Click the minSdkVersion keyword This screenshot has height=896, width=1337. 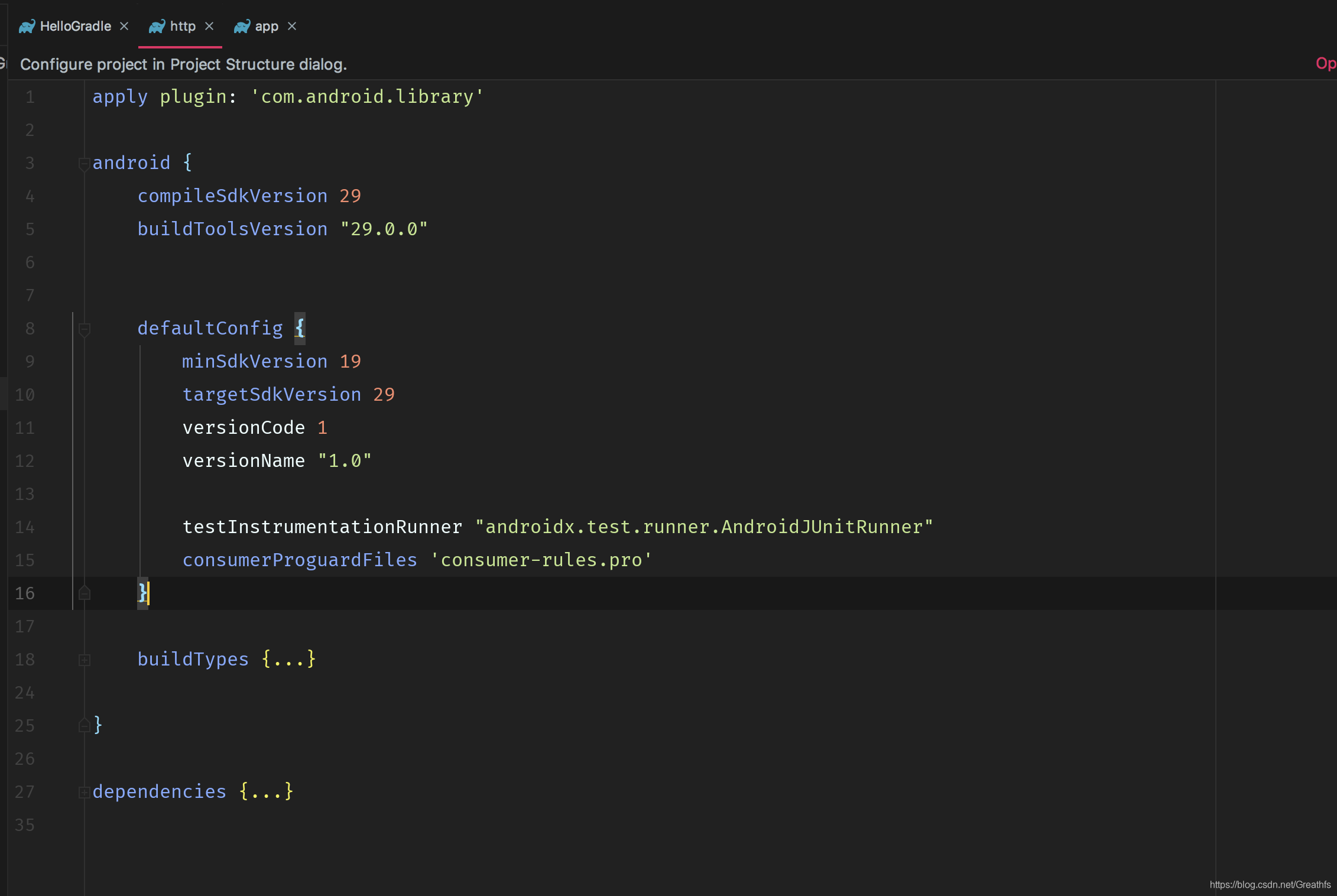click(255, 361)
